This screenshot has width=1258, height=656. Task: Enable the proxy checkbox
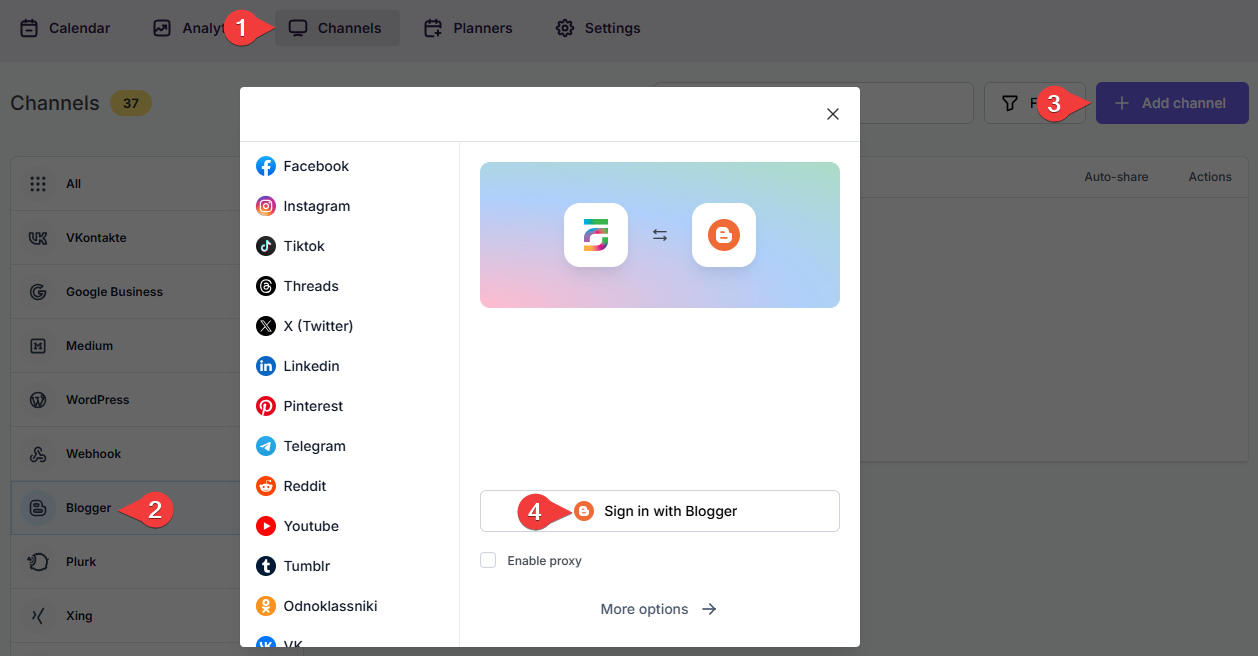pyautogui.click(x=488, y=561)
